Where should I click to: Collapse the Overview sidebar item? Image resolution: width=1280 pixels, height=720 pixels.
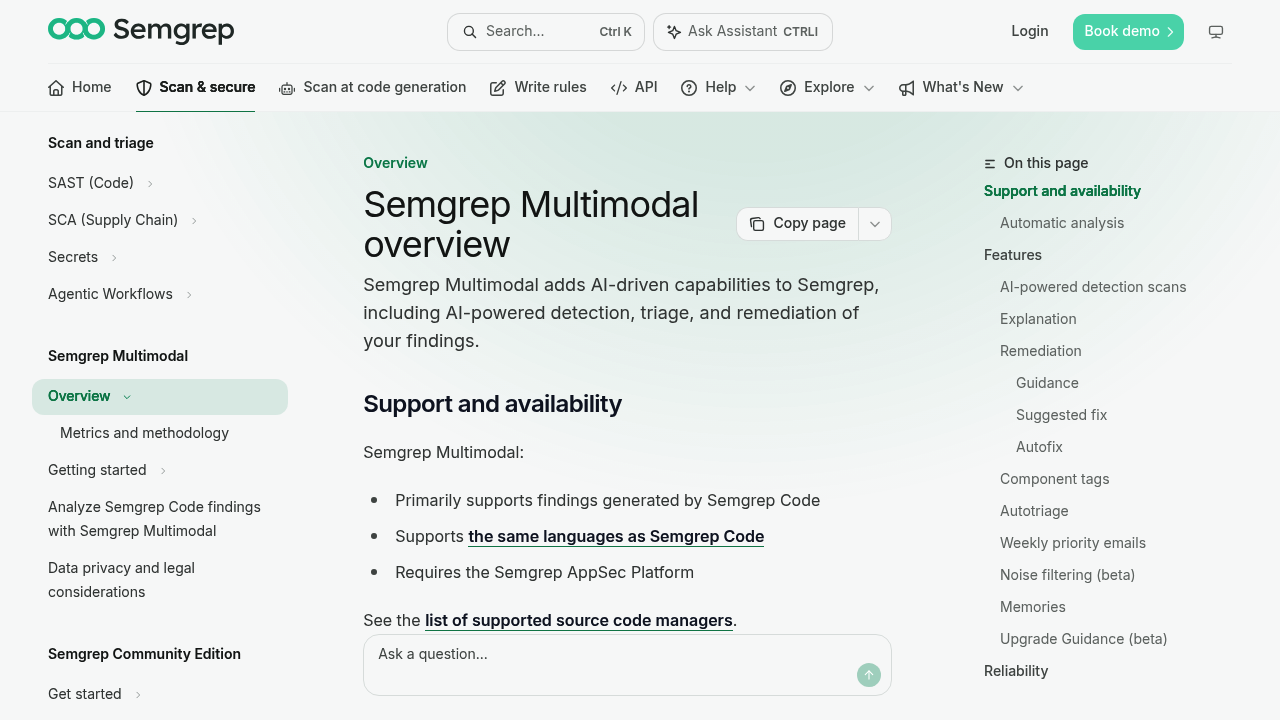[127, 397]
